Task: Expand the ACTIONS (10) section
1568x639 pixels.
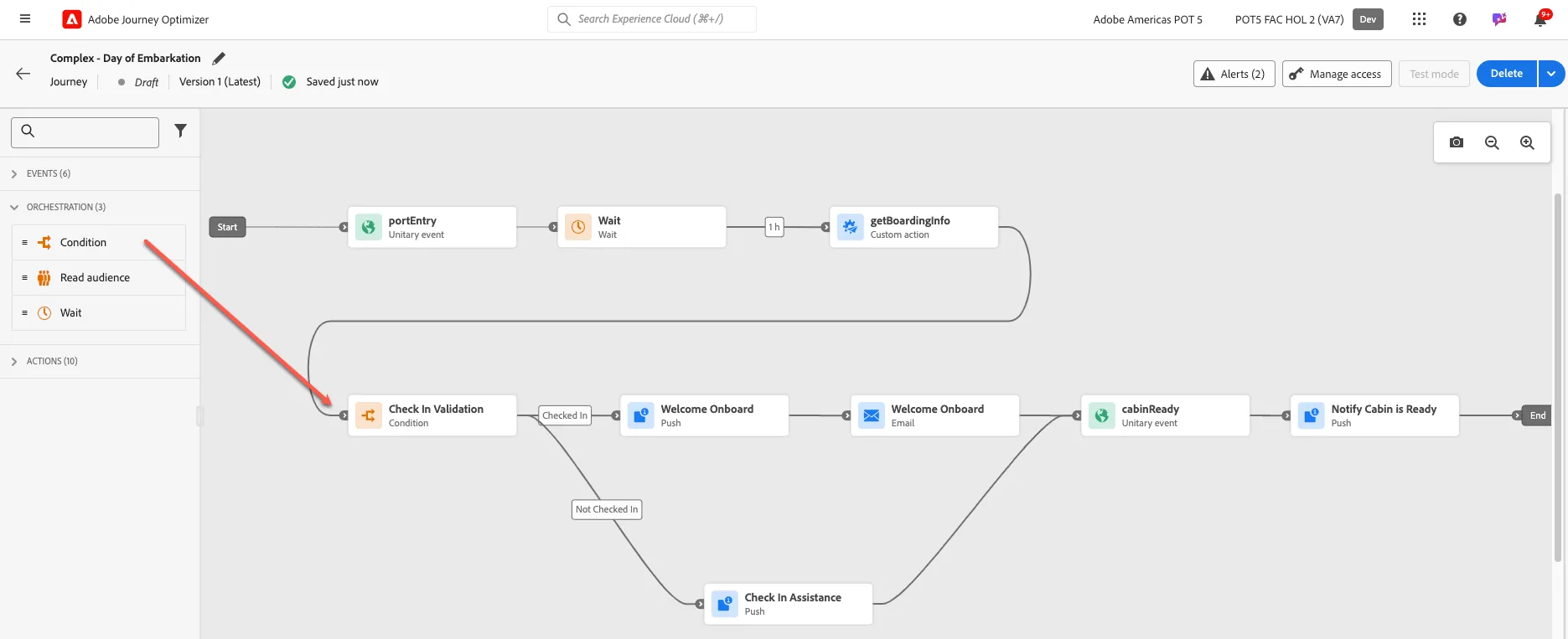Action: click(x=100, y=361)
